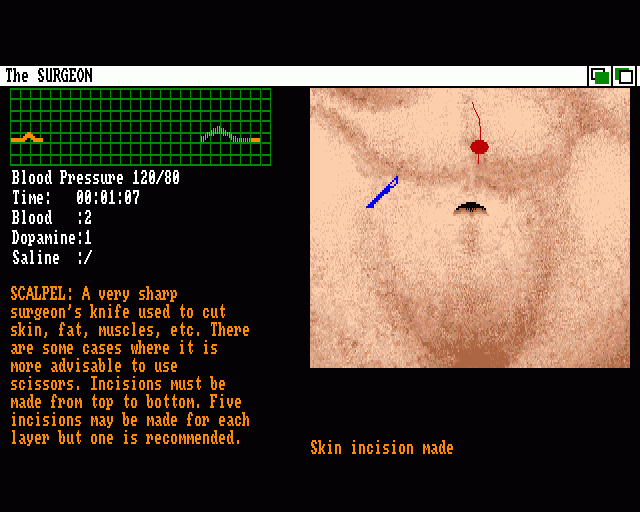
Task: Click the blue scalpel on the patient
Action: 382,192
